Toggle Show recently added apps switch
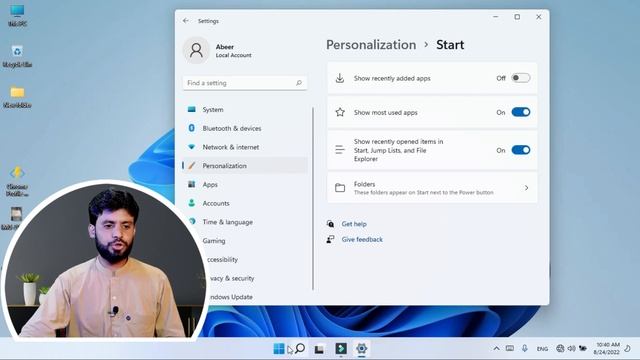The image size is (640, 360). point(521,78)
